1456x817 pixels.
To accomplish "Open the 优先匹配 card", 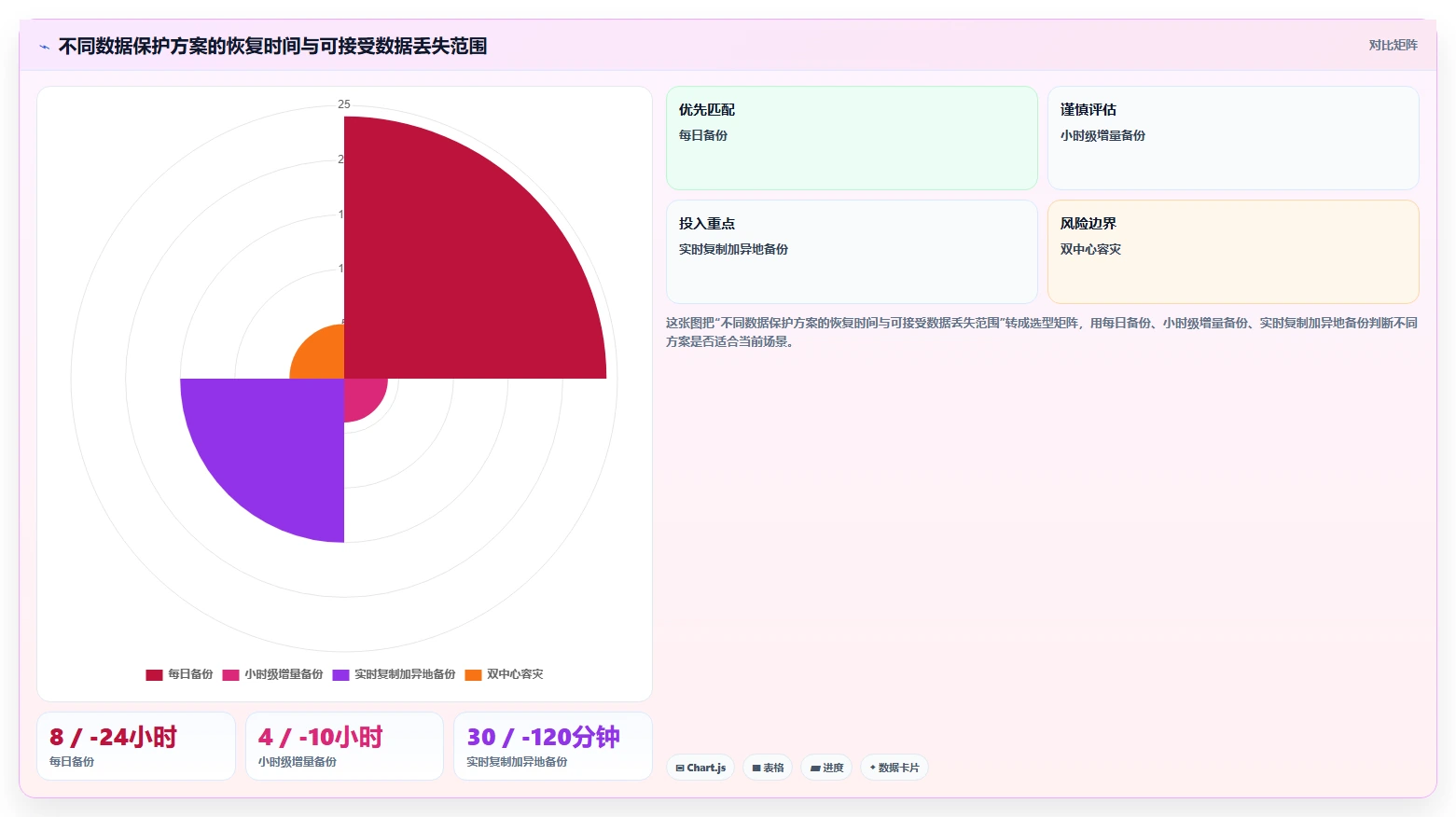I will coord(852,138).
